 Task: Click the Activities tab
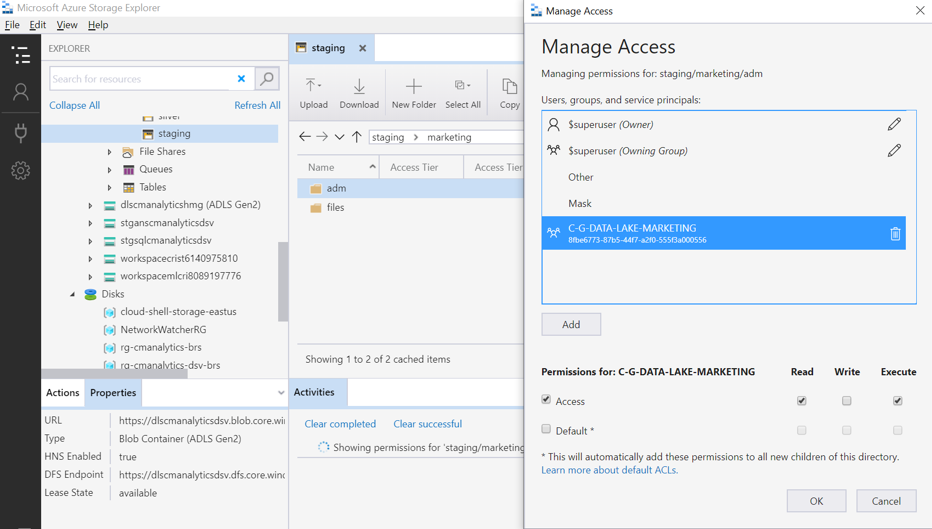tap(314, 392)
